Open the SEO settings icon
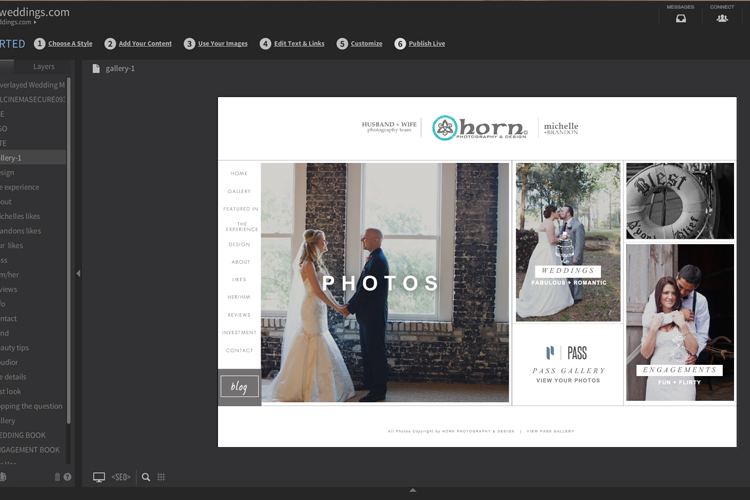This screenshot has width=750, height=500. tap(121, 477)
